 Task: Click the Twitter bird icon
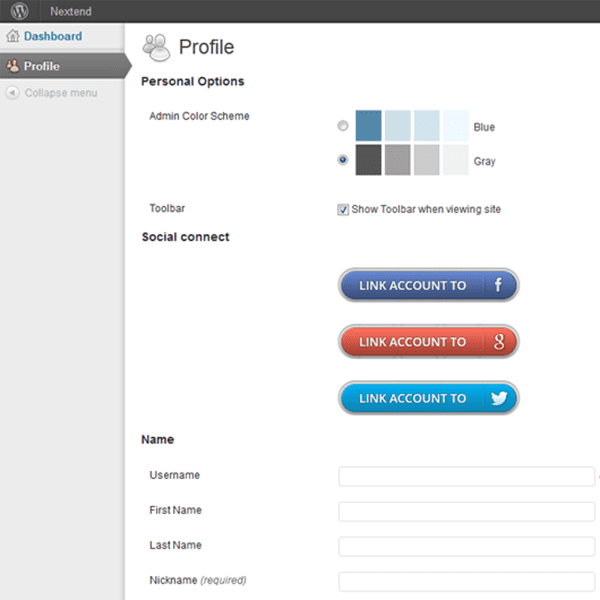click(499, 398)
